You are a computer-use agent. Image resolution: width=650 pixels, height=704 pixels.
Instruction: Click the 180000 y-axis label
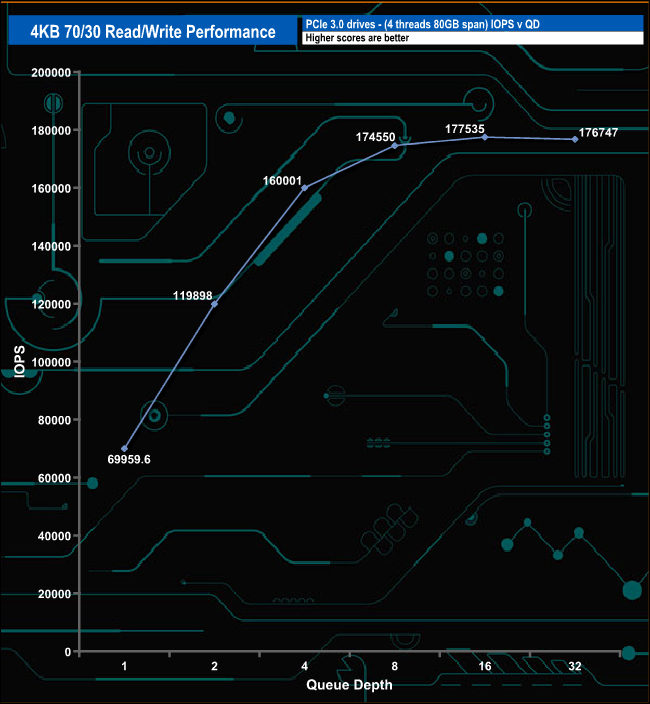point(51,131)
